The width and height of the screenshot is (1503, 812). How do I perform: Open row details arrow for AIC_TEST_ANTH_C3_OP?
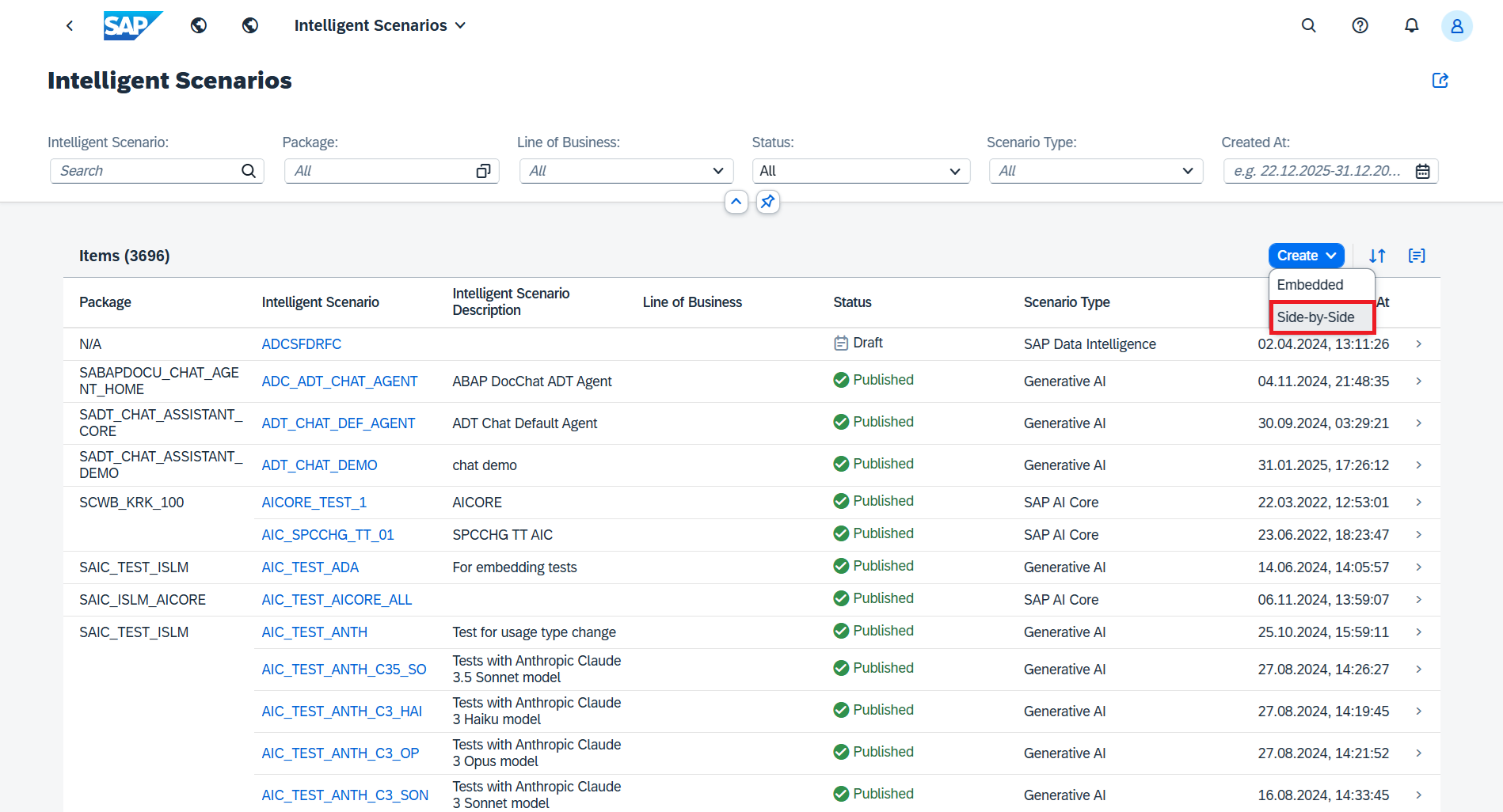1419,753
